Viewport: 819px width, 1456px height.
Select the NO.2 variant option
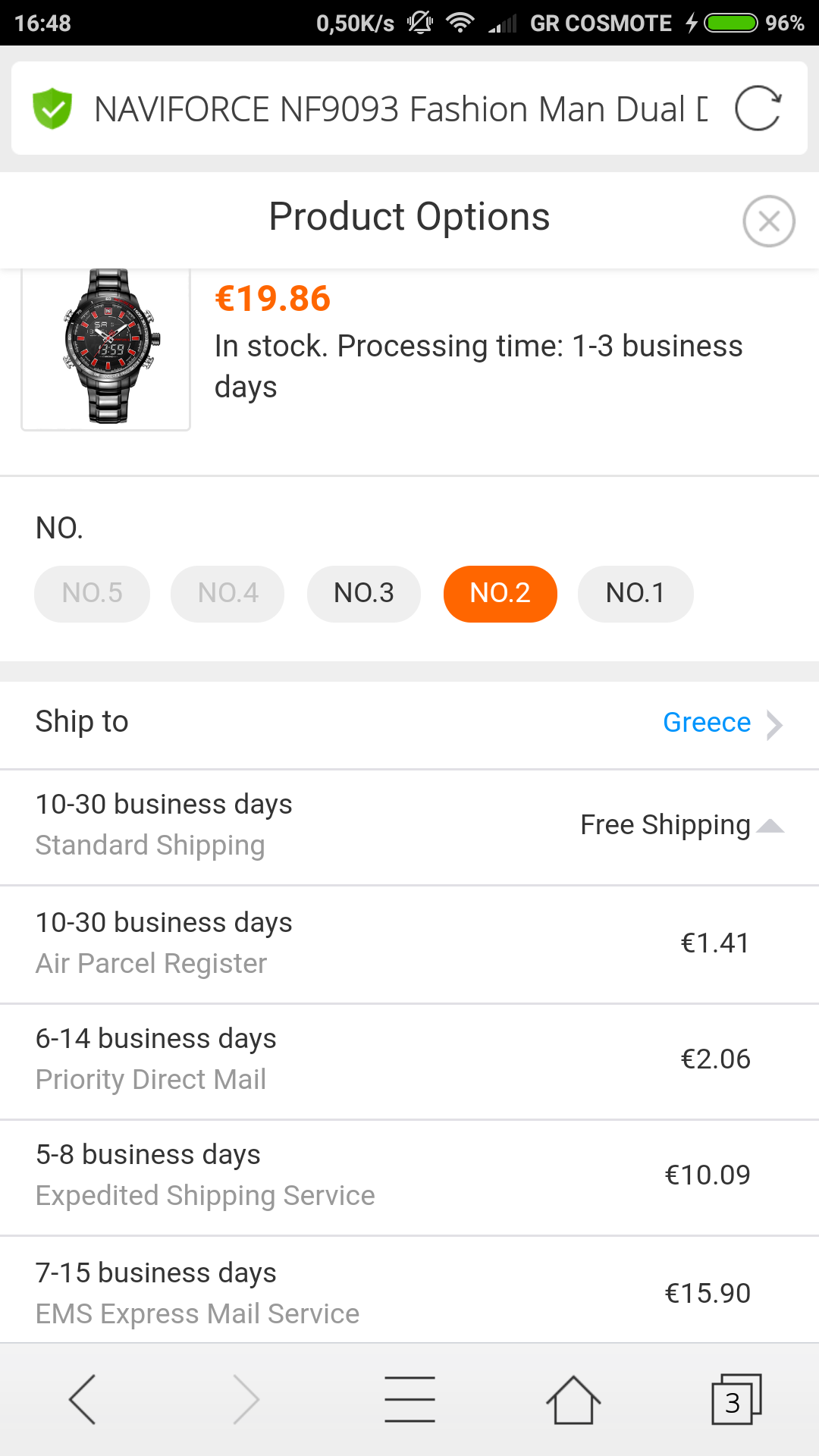500,594
